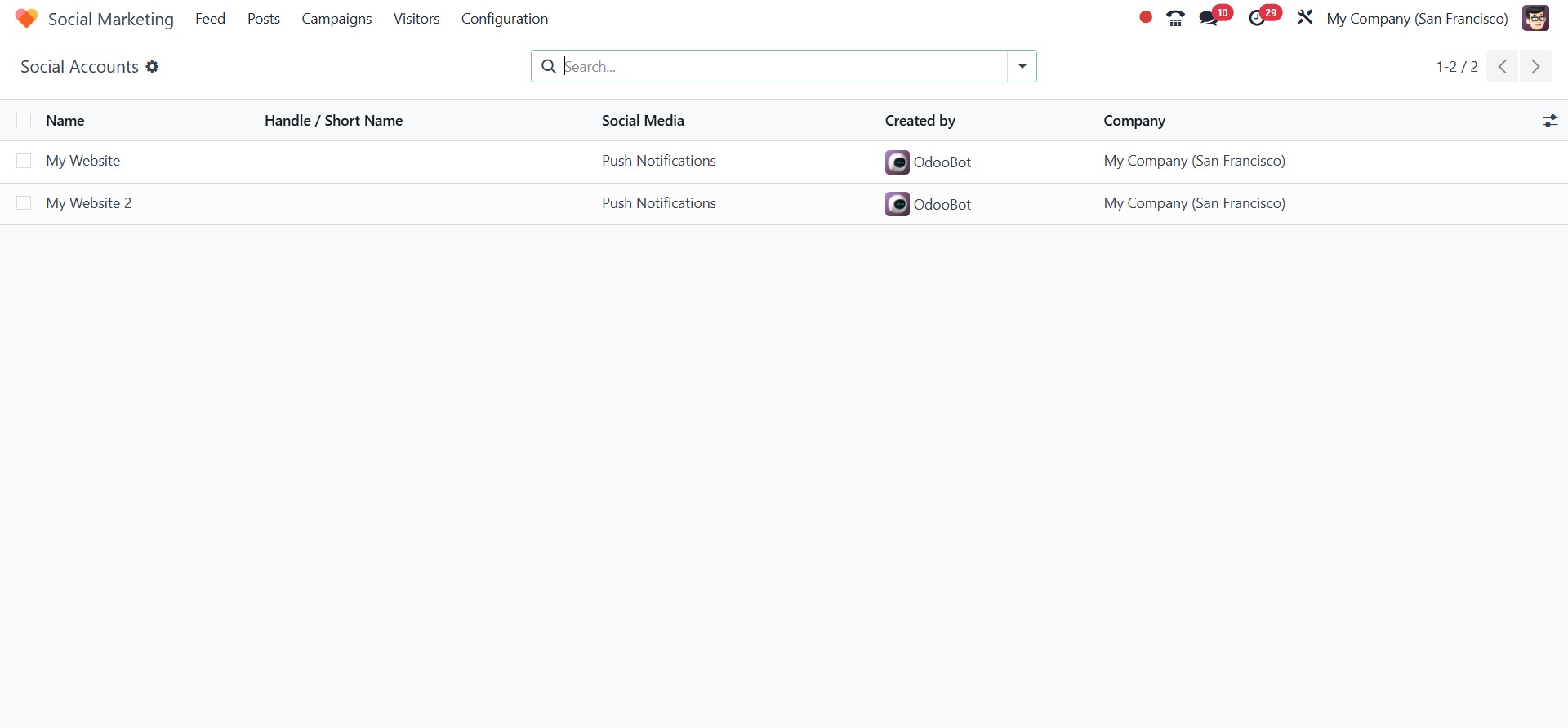Open the VoIP phone icon
Viewport: 1568px width, 728px height.
[x=1175, y=18]
